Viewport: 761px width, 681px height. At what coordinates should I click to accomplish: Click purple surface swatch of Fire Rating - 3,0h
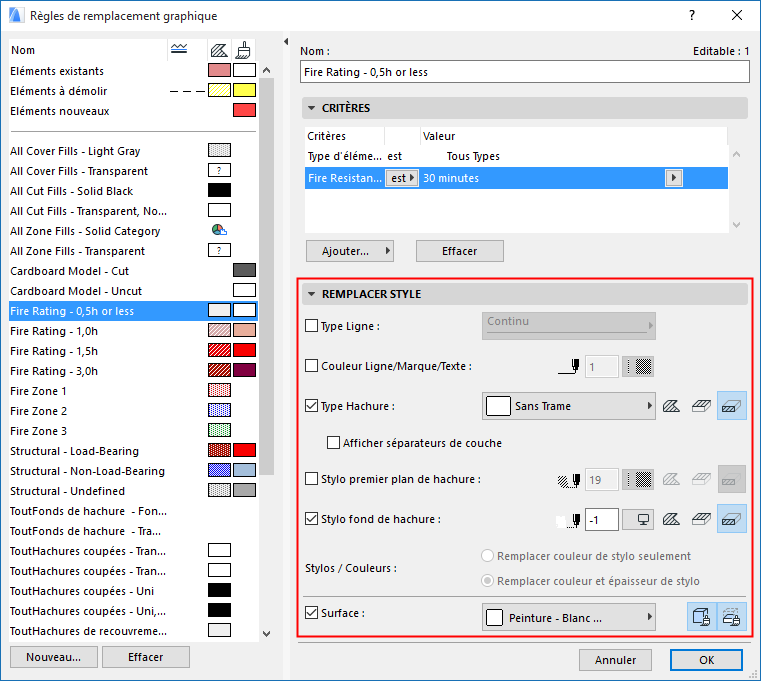(x=244, y=370)
